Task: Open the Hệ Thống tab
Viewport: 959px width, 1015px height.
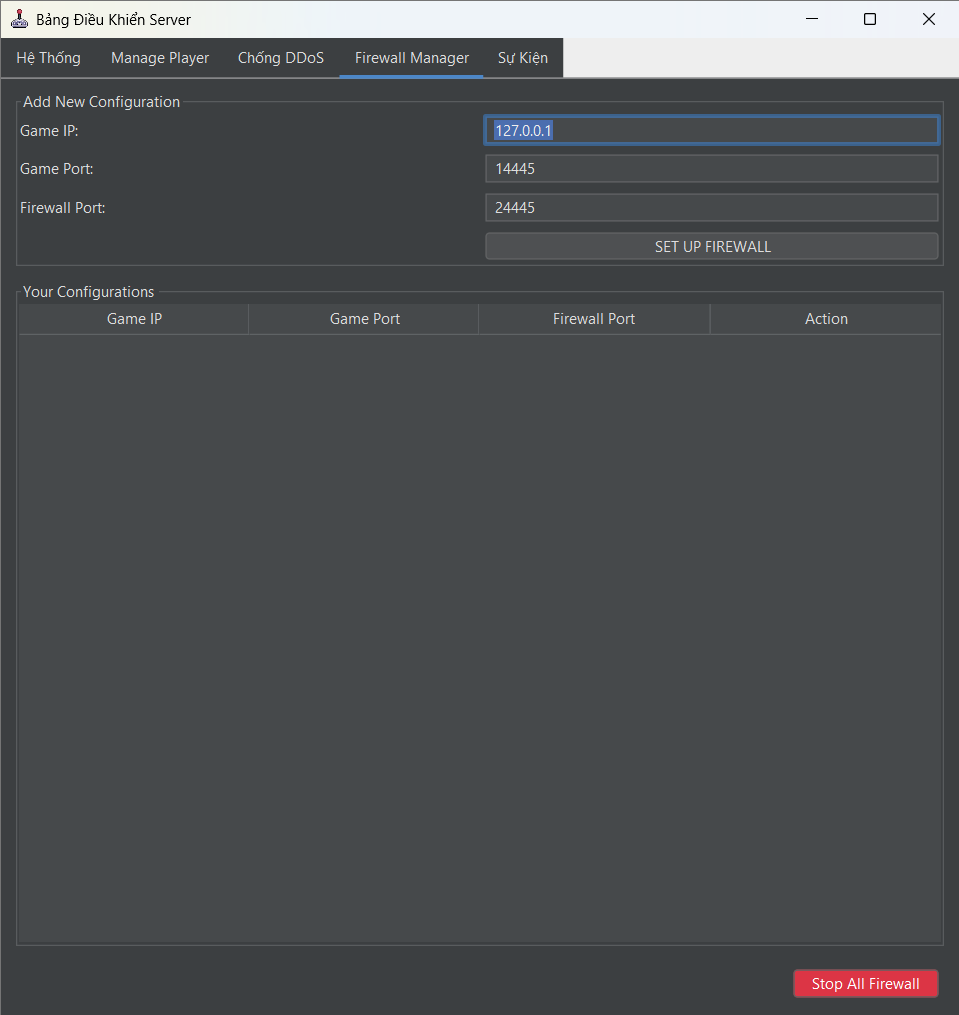Action: [49, 58]
